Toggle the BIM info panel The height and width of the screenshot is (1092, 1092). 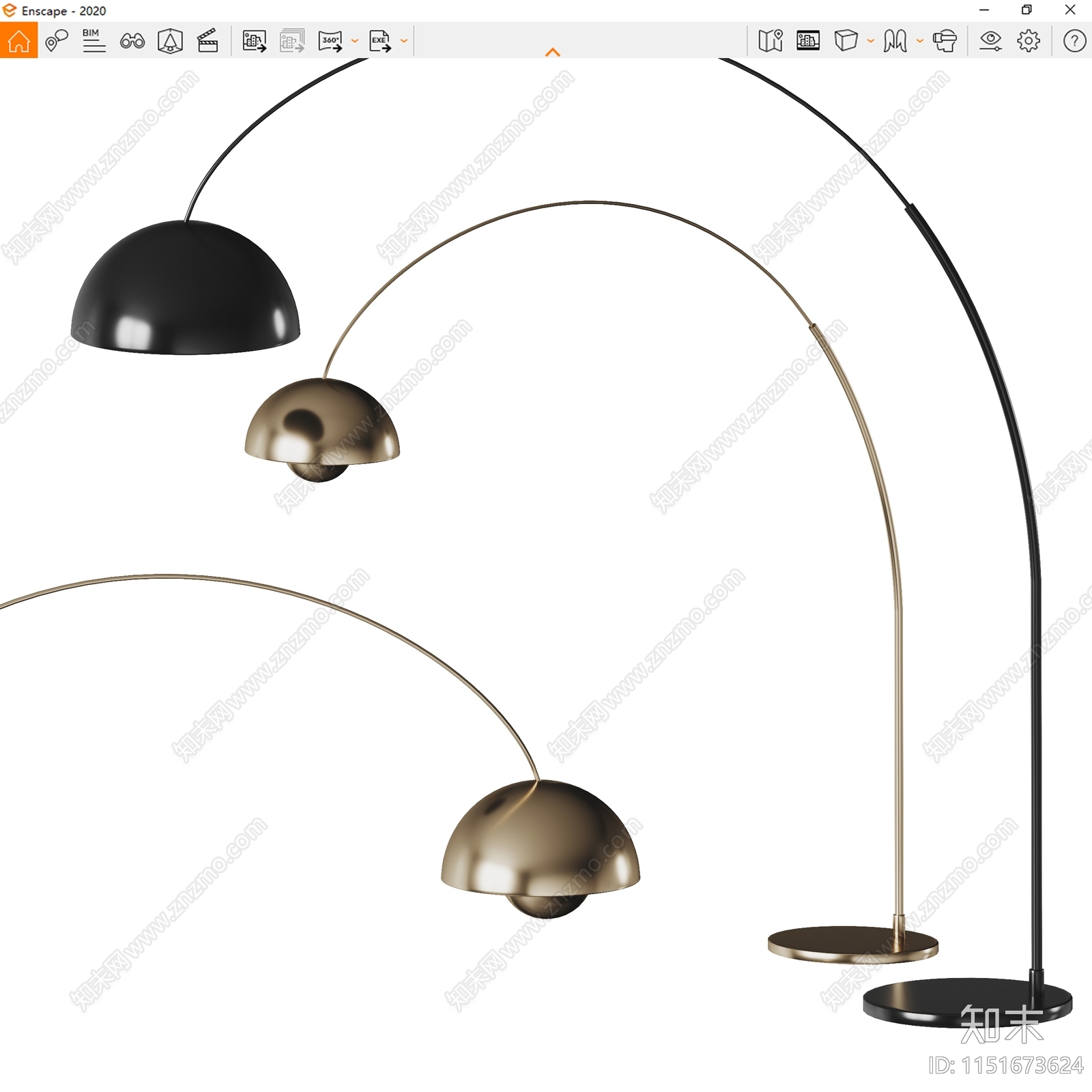[x=94, y=40]
